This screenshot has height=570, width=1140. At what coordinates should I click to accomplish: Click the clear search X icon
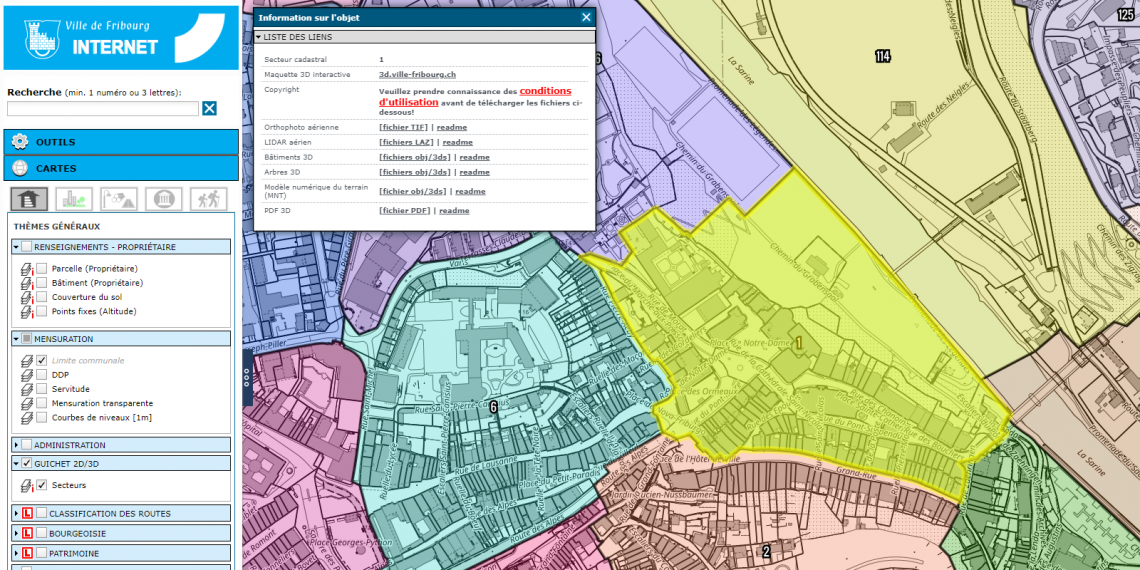click(x=209, y=108)
